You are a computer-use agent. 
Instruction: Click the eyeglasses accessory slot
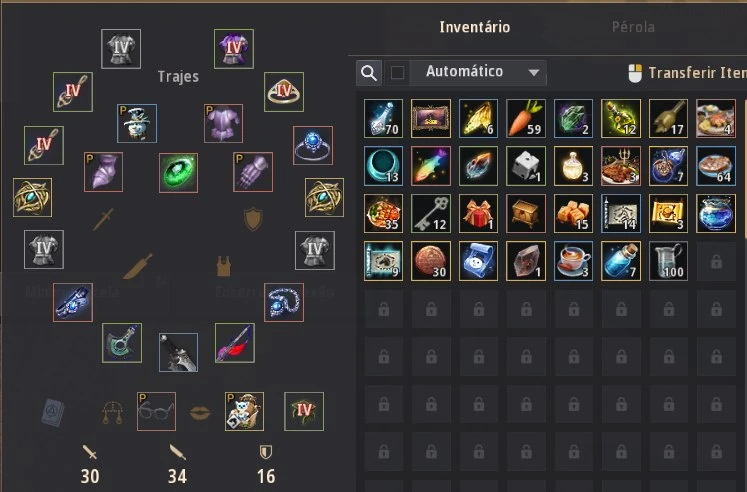click(x=156, y=411)
